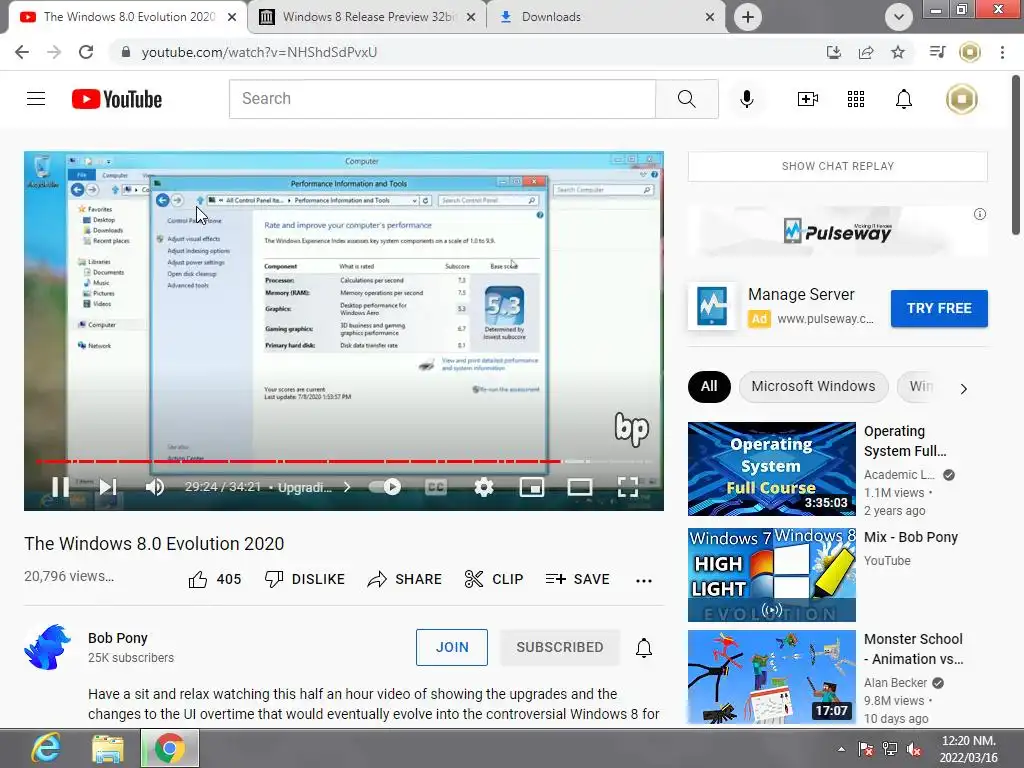
Task: Open media controls icon in Chrome toolbar
Action: tap(937, 52)
